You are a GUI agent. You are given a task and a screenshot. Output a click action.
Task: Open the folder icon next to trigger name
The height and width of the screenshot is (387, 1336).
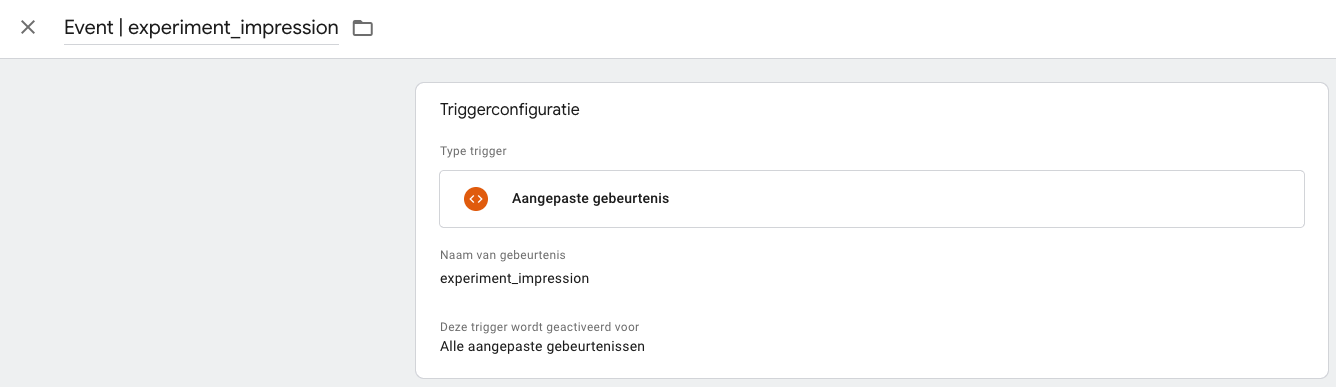tap(362, 28)
